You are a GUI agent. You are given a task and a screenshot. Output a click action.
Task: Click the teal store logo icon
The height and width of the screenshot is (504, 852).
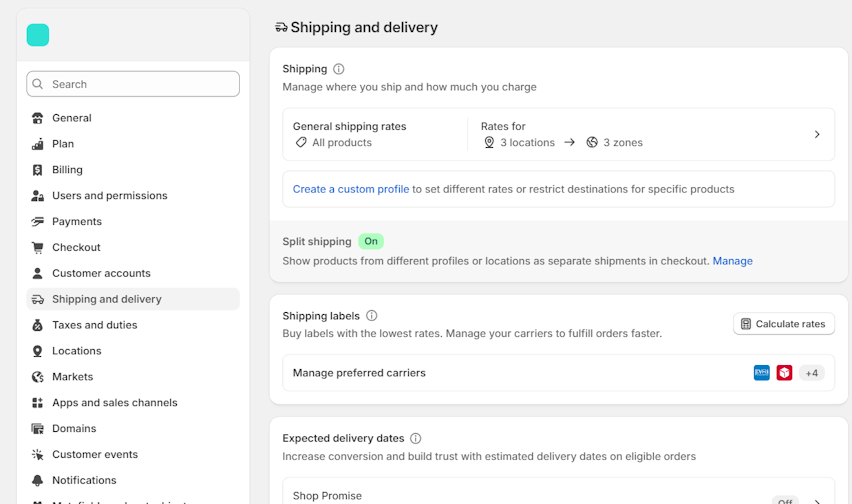pos(38,35)
